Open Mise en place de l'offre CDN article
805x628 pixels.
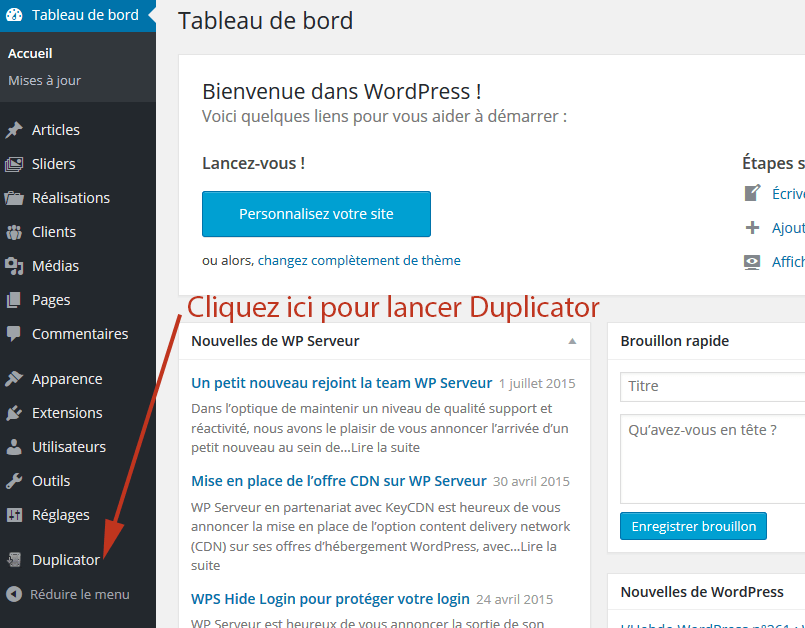pyautogui.click(x=339, y=481)
